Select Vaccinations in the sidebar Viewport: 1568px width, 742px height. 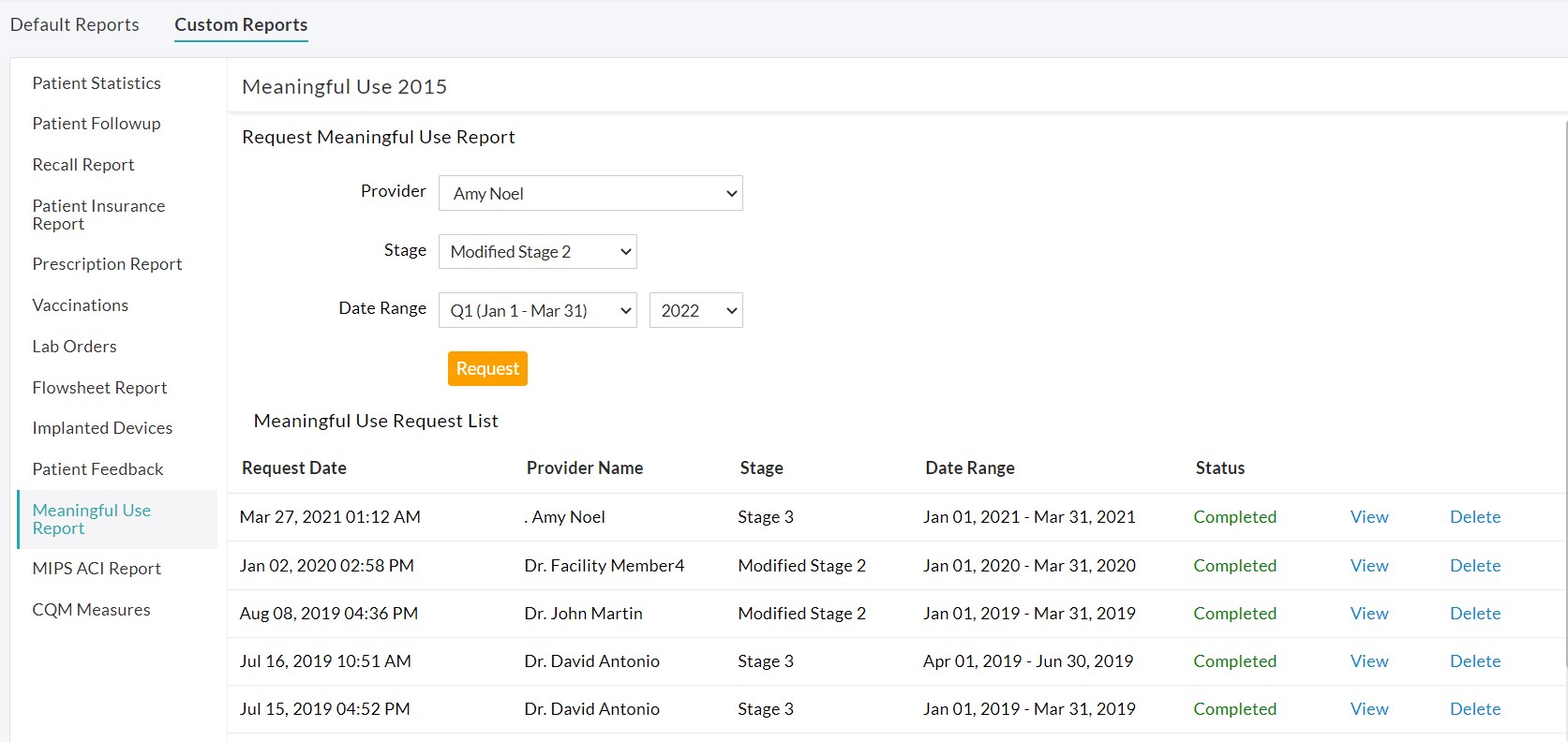click(81, 305)
